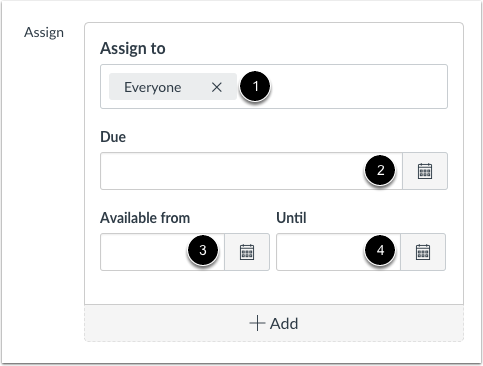This screenshot has width=483, height=366.
Task: Click the plus icon beside Add
Action: point(257,323)
